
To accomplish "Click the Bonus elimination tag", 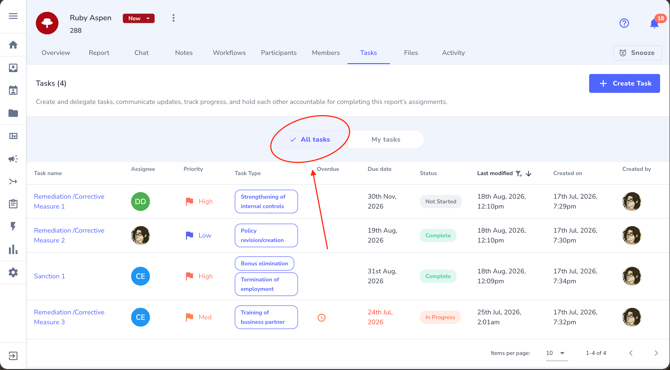I will 264,263.
